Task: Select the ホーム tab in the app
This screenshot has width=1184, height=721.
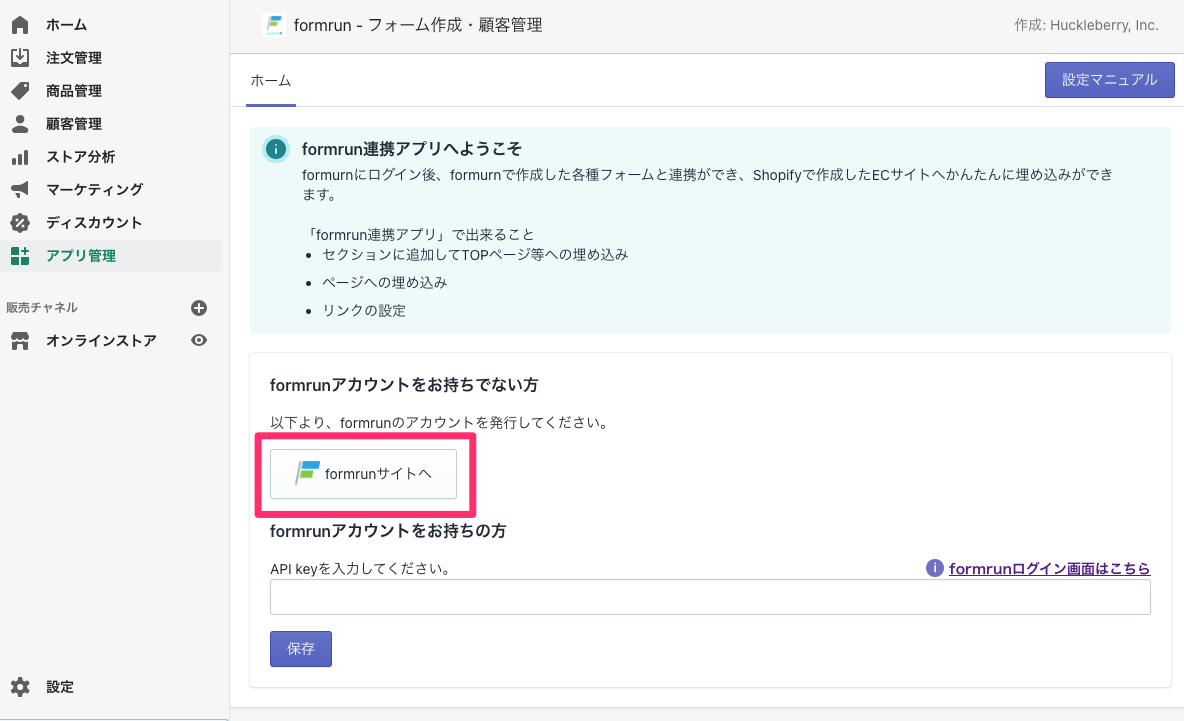Action: pos(270,81)
